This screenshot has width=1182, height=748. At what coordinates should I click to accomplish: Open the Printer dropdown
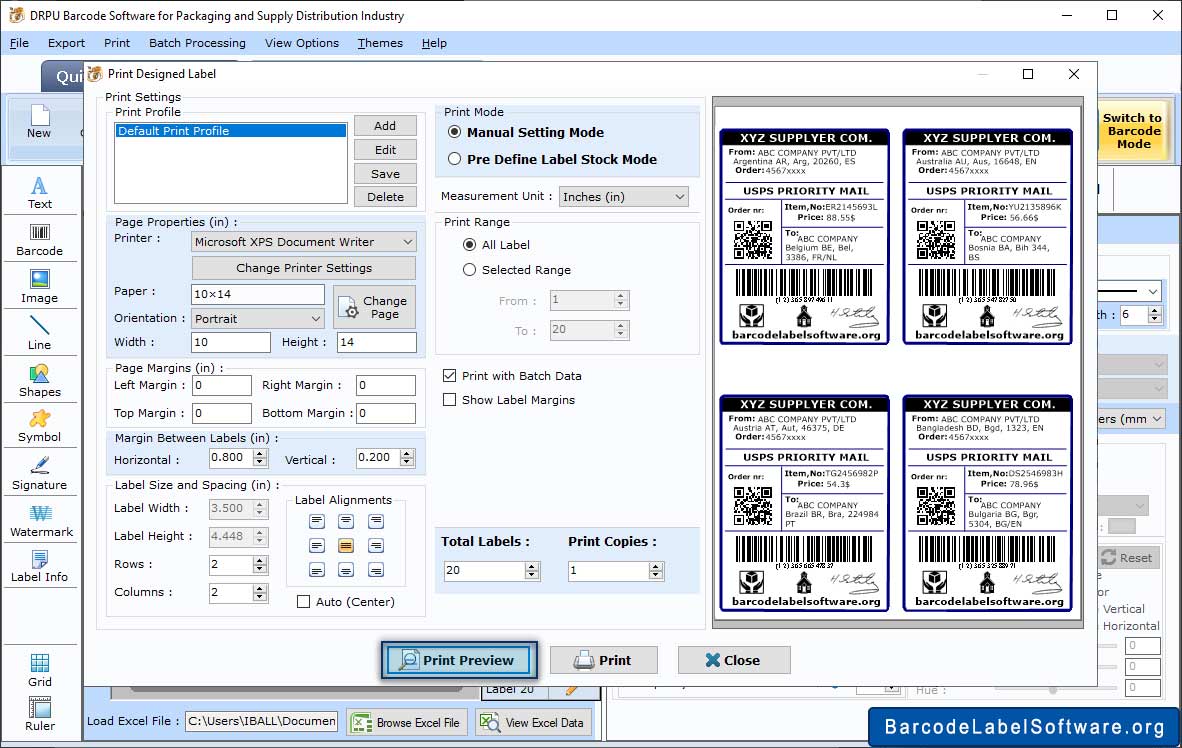(304, 242)
